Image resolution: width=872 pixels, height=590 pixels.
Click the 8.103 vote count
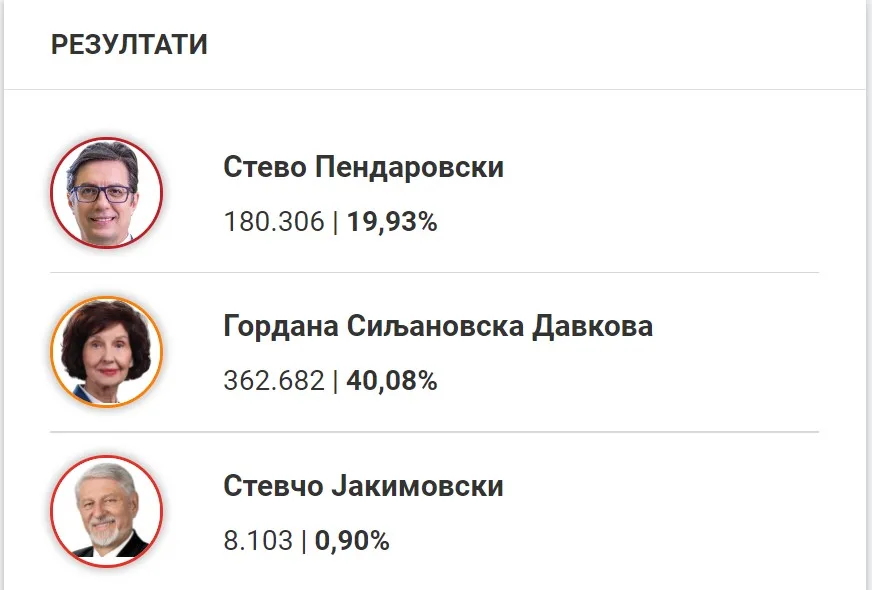[x=258, y=541]
